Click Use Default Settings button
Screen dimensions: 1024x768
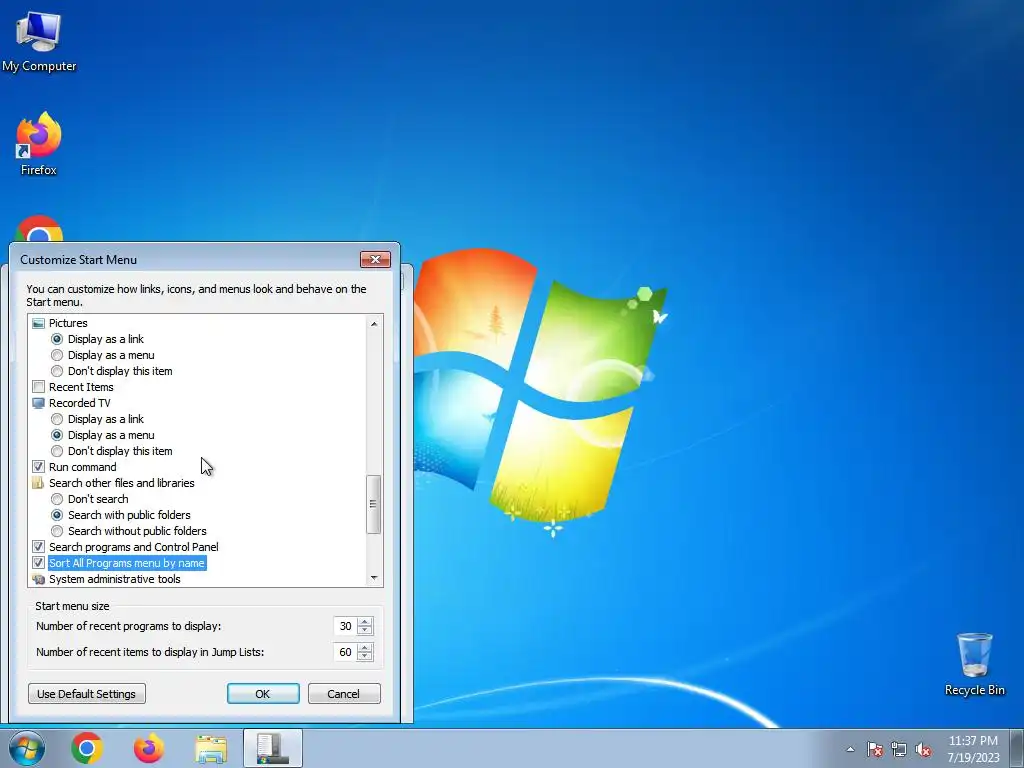[x=87, y=694]
